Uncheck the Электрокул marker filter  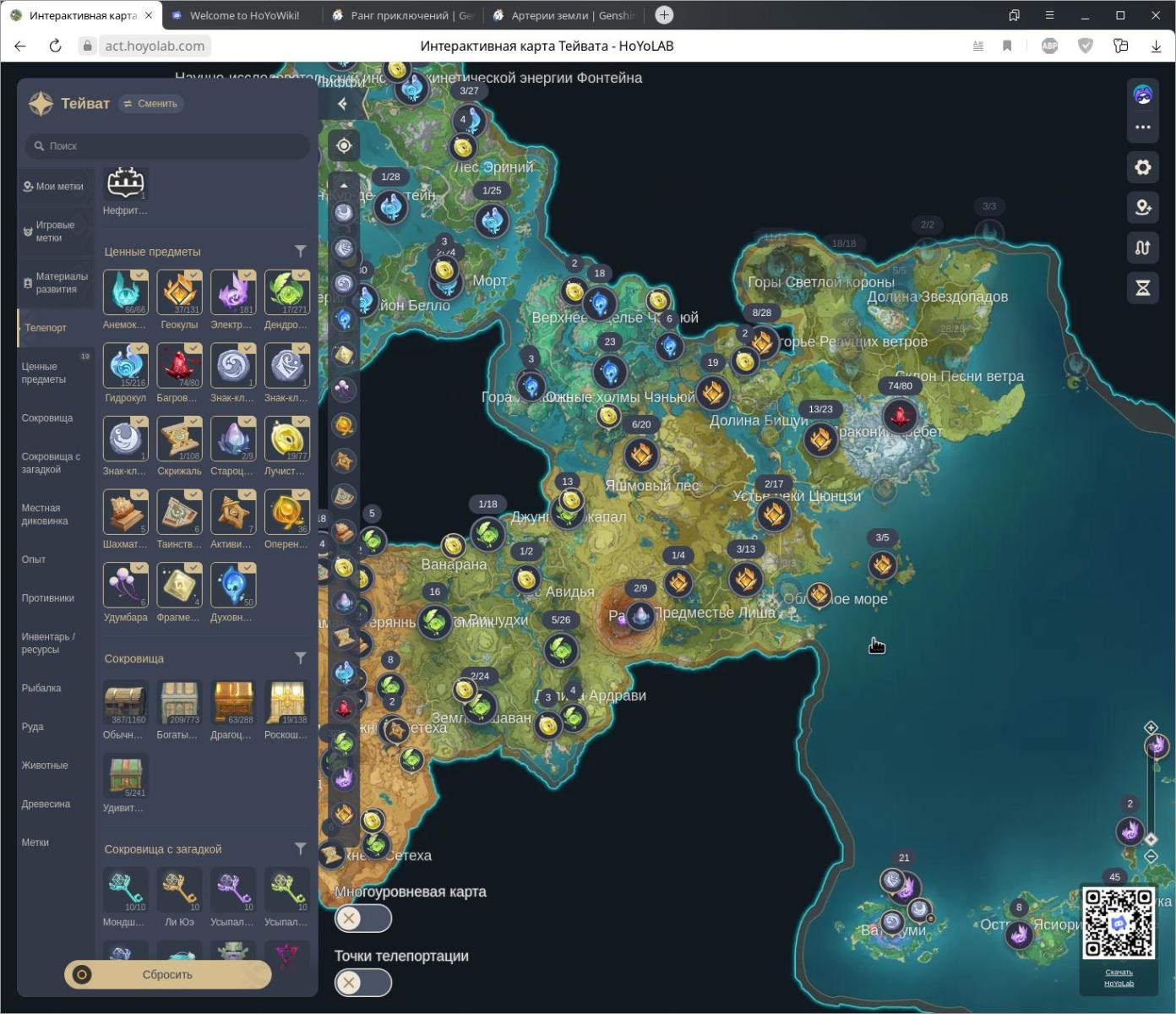[x=233, y=292]
